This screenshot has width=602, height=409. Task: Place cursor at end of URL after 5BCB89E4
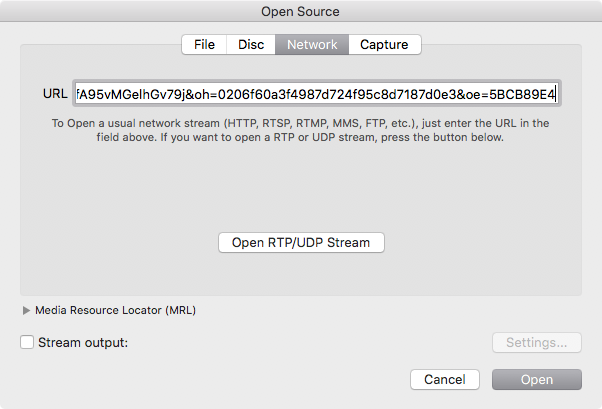[556, 94]
